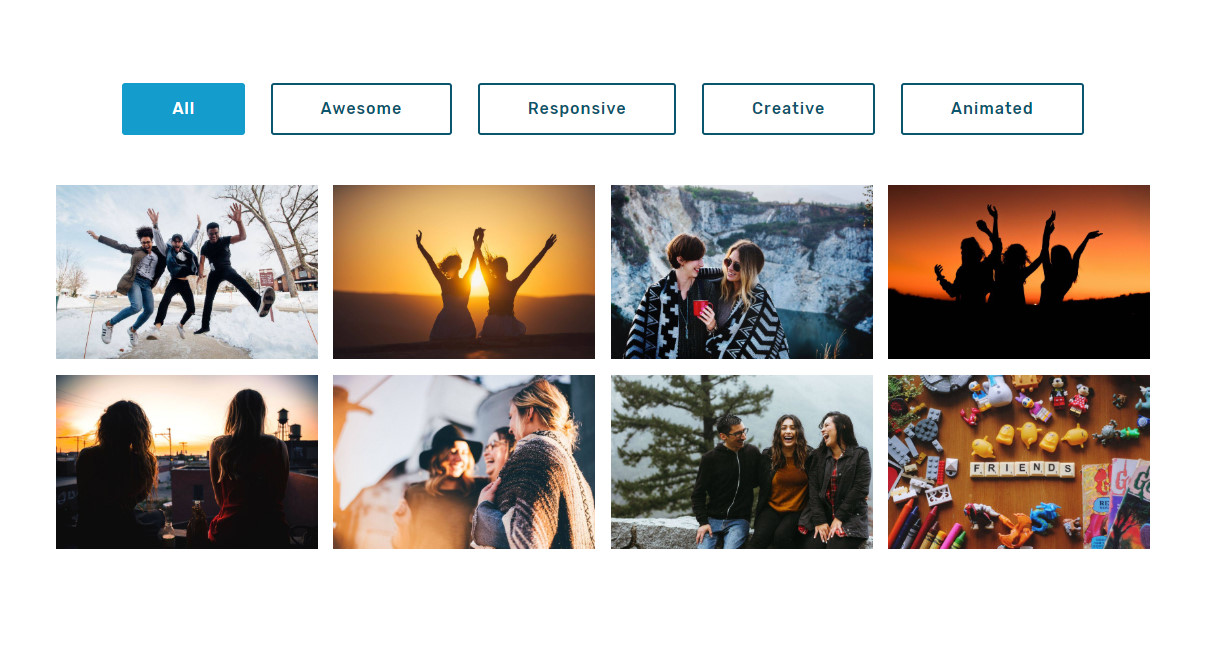Click the highlighted blue All tab
The height and width of the screenshot is (665, 1207).
click(x=183, y=109)
